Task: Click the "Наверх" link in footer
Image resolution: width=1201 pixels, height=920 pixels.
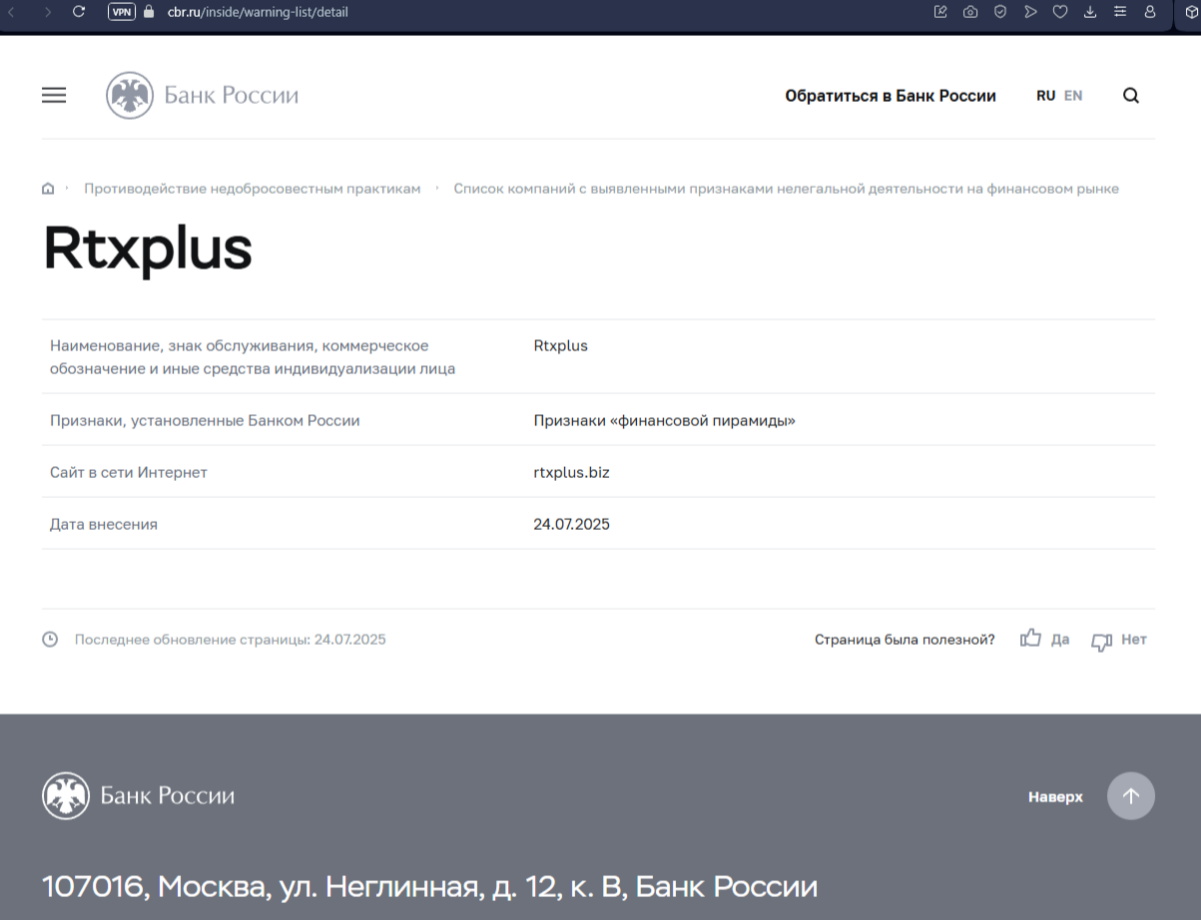Action: 1055,797
